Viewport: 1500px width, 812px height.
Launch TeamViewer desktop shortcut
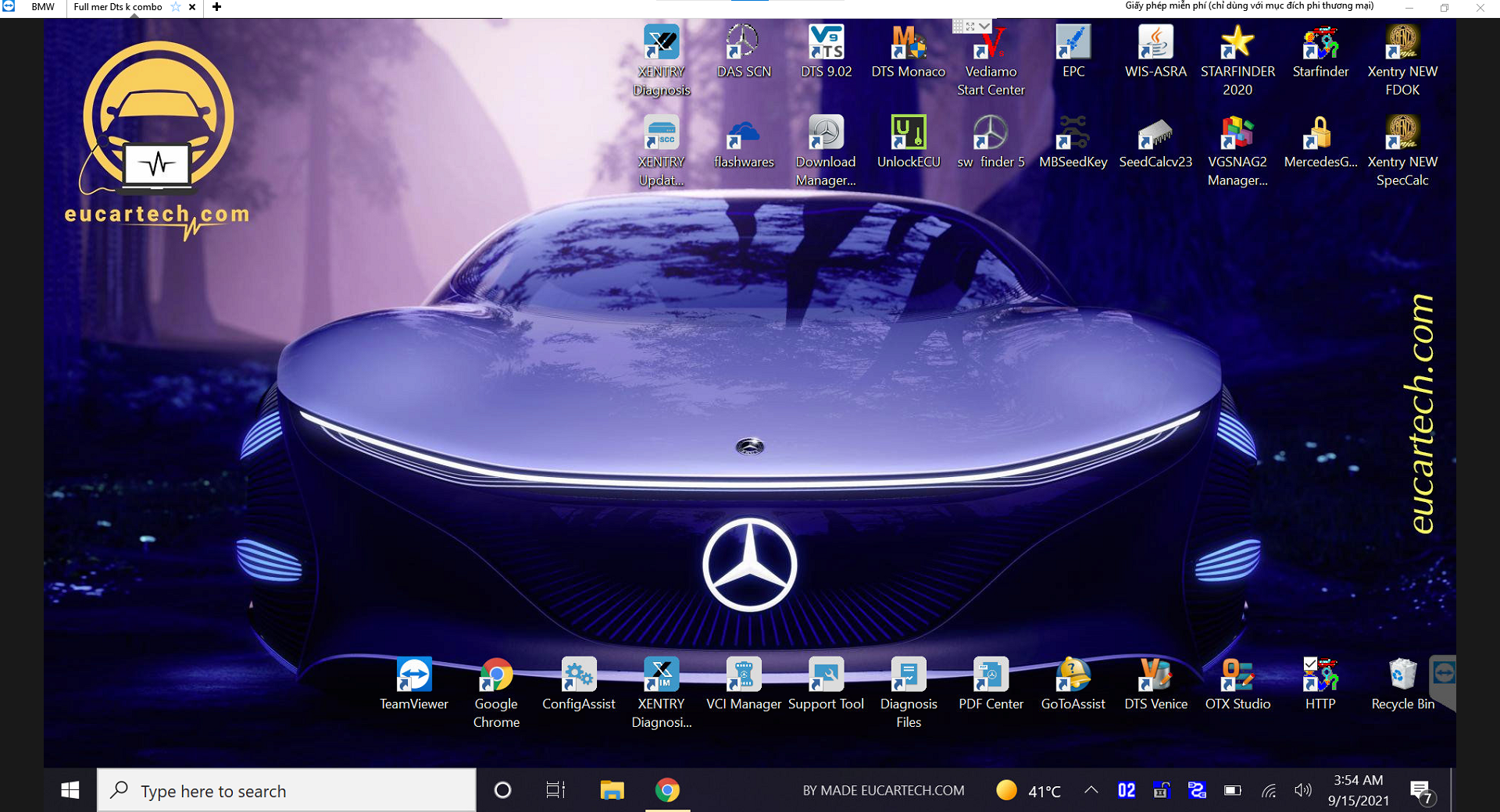point(414,684)
